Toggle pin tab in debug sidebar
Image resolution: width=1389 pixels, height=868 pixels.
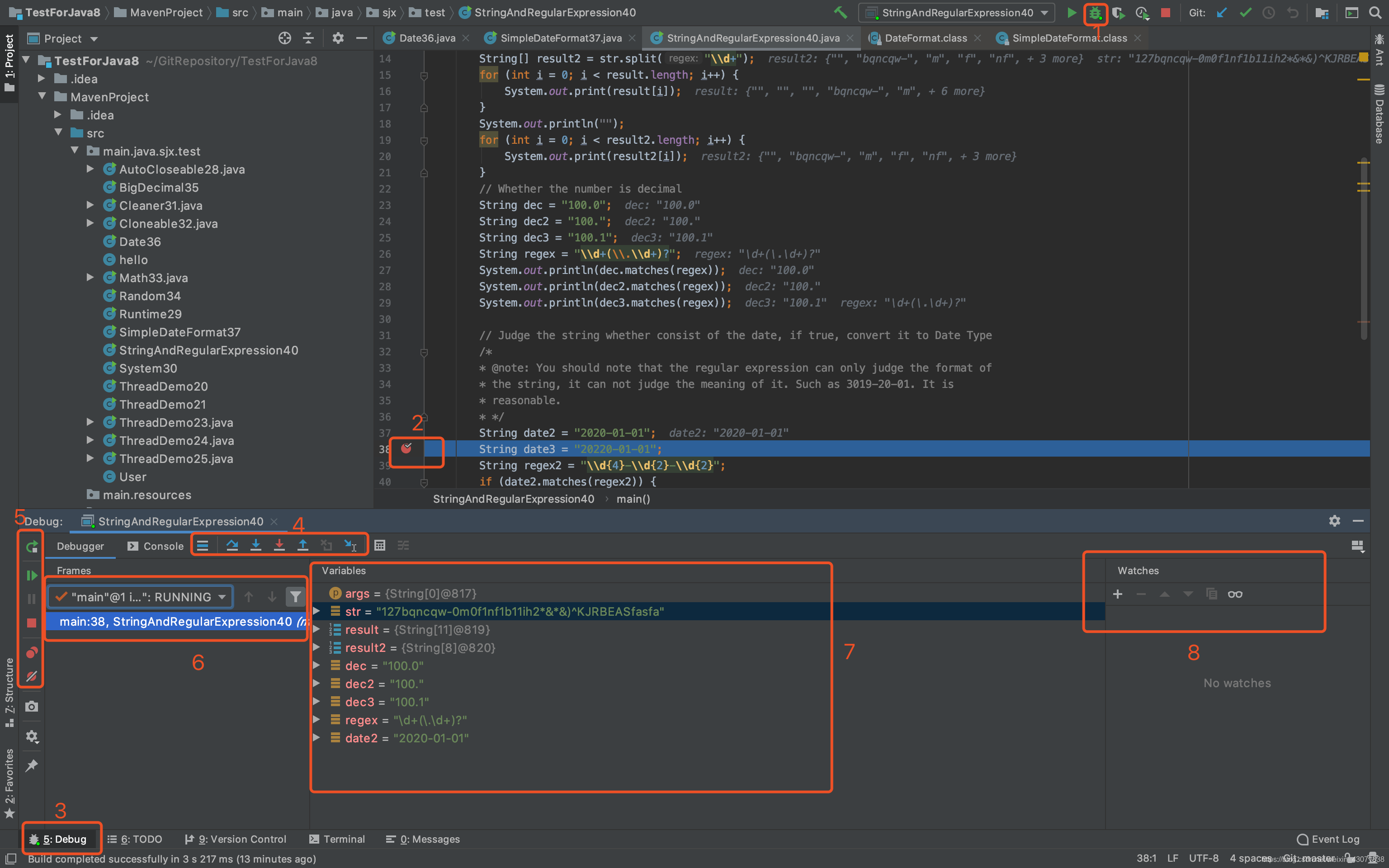click(32, 766)
